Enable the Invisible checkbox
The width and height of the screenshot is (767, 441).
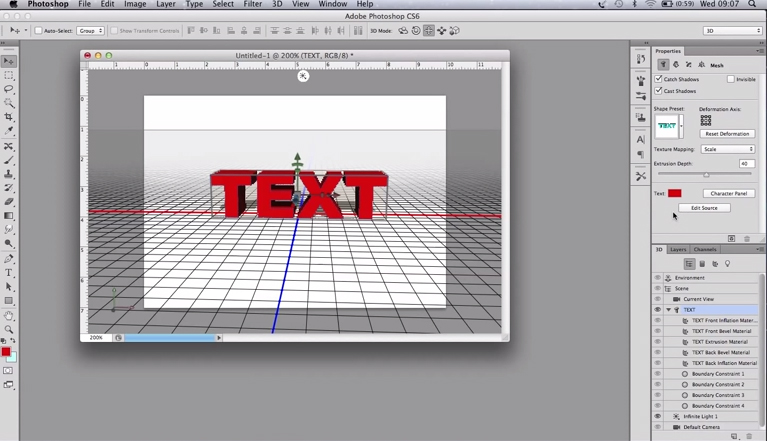point(731,79)
